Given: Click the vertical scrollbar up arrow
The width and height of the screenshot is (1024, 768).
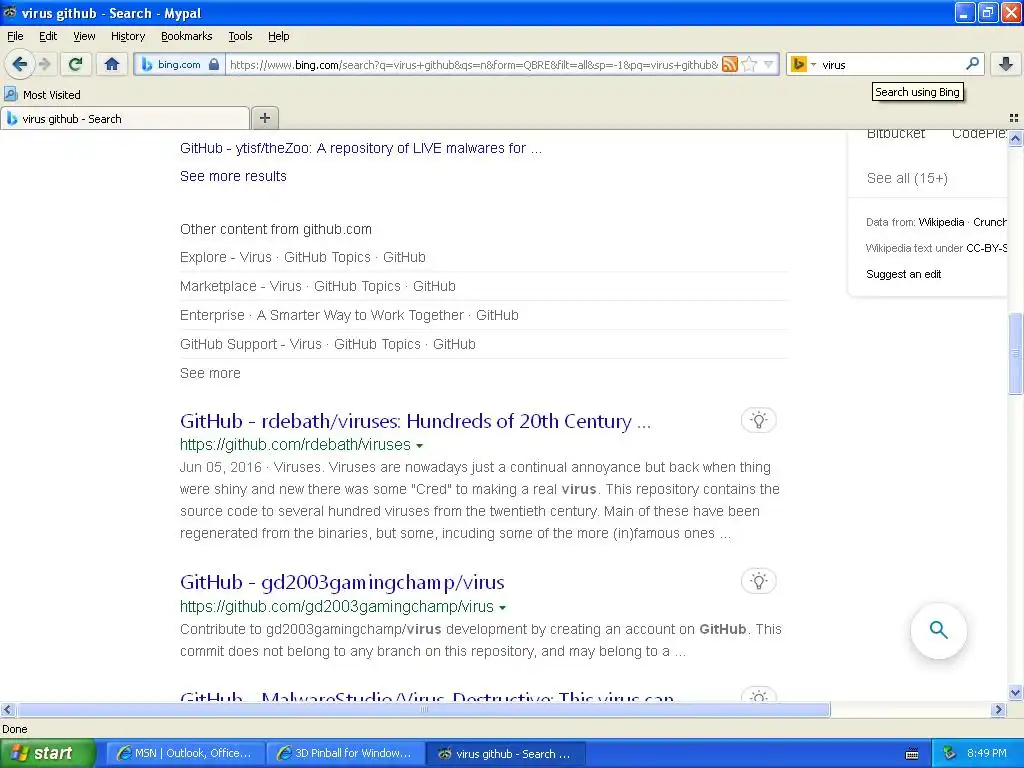Looking at the screenshot, I should click(1015, 138).
